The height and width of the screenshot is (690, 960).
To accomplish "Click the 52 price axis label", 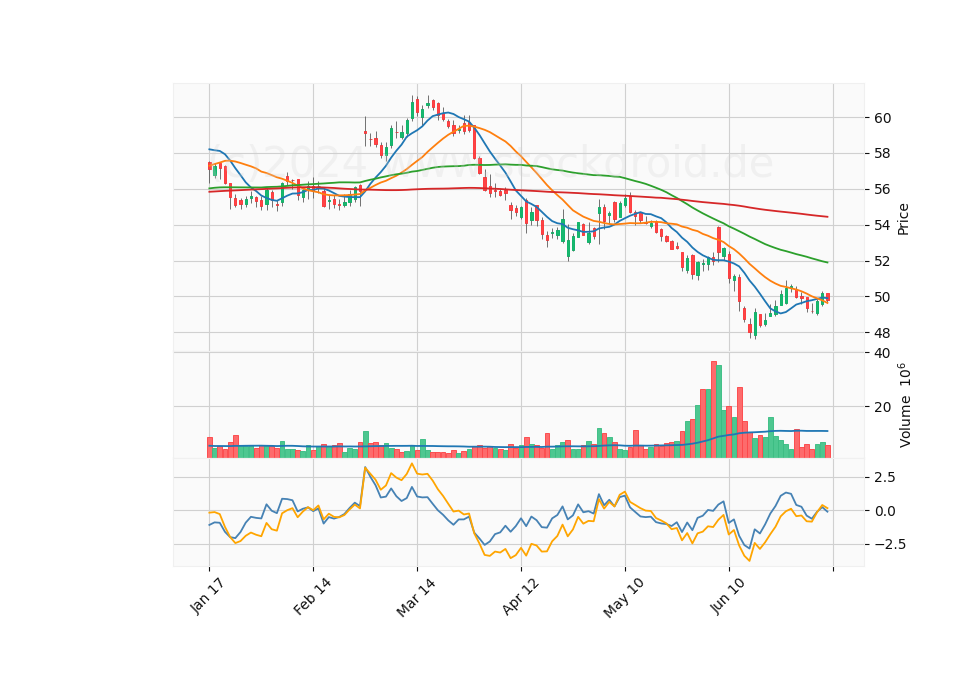I will (x=882, y=261).
